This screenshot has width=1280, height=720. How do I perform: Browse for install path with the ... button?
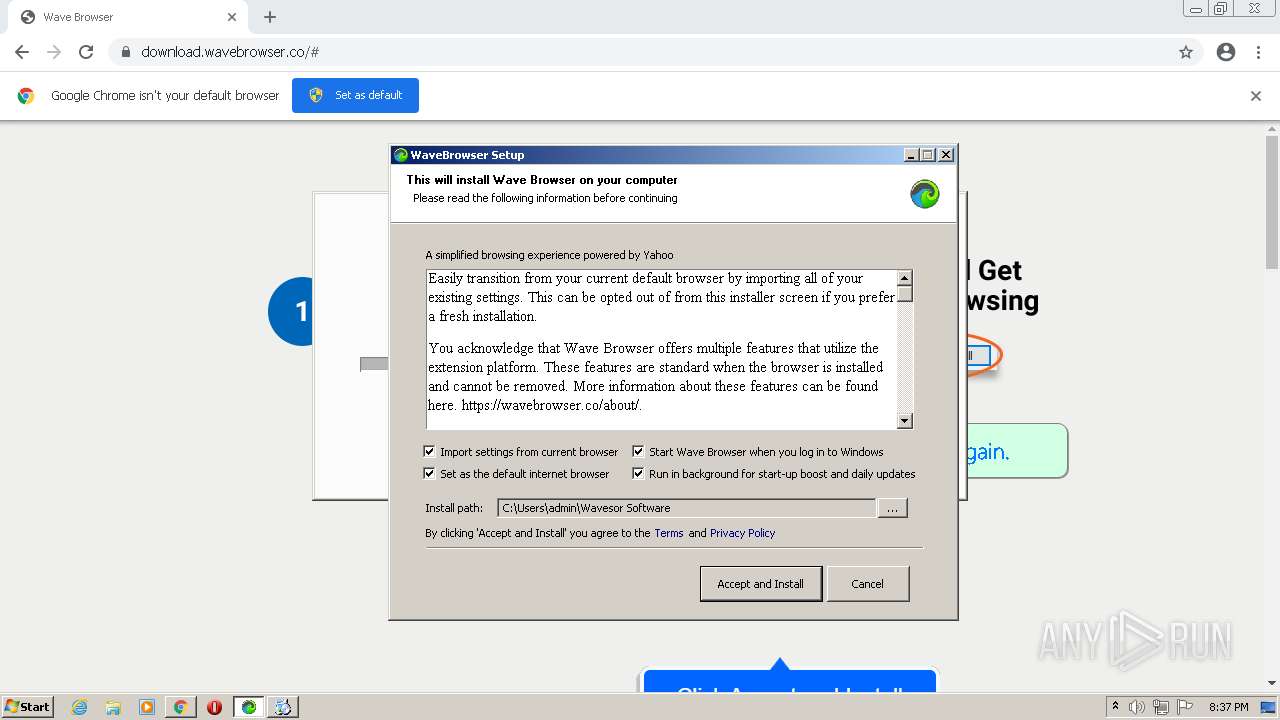(x=892, y=508)
